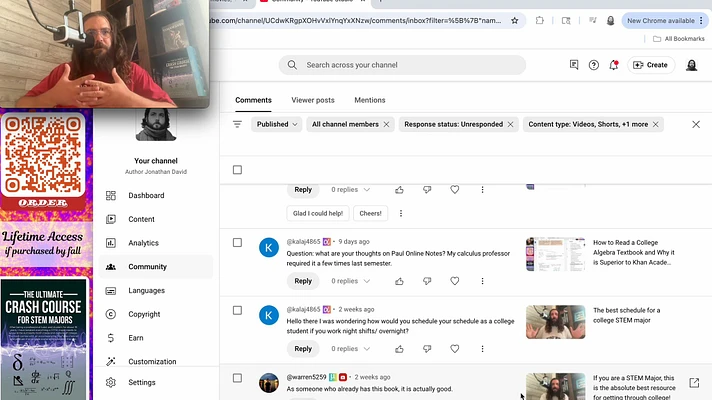
Task: Dislike the night shifts schedule comment
Action: coord(427,349)
